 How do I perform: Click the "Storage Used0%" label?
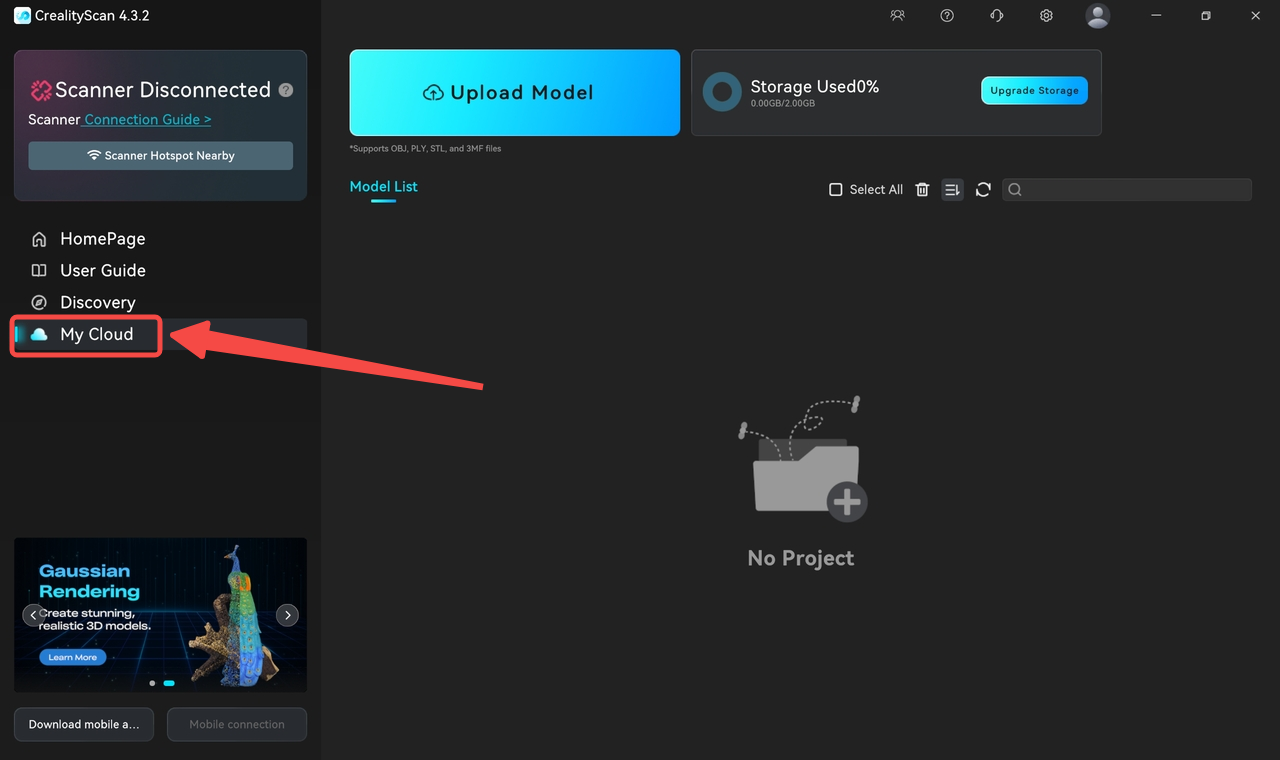[815, 87]
